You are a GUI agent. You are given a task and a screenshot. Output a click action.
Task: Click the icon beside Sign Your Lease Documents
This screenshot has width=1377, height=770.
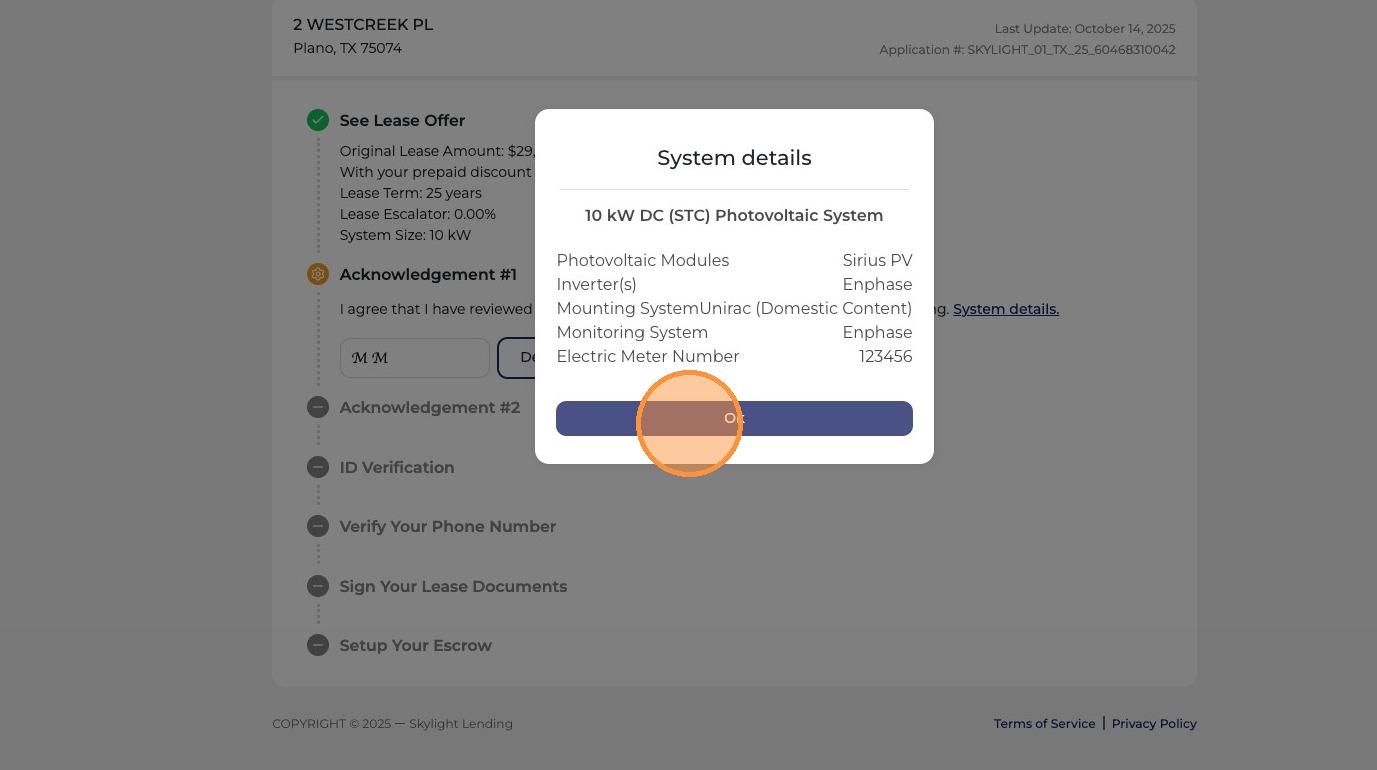(x=318, y=586)
